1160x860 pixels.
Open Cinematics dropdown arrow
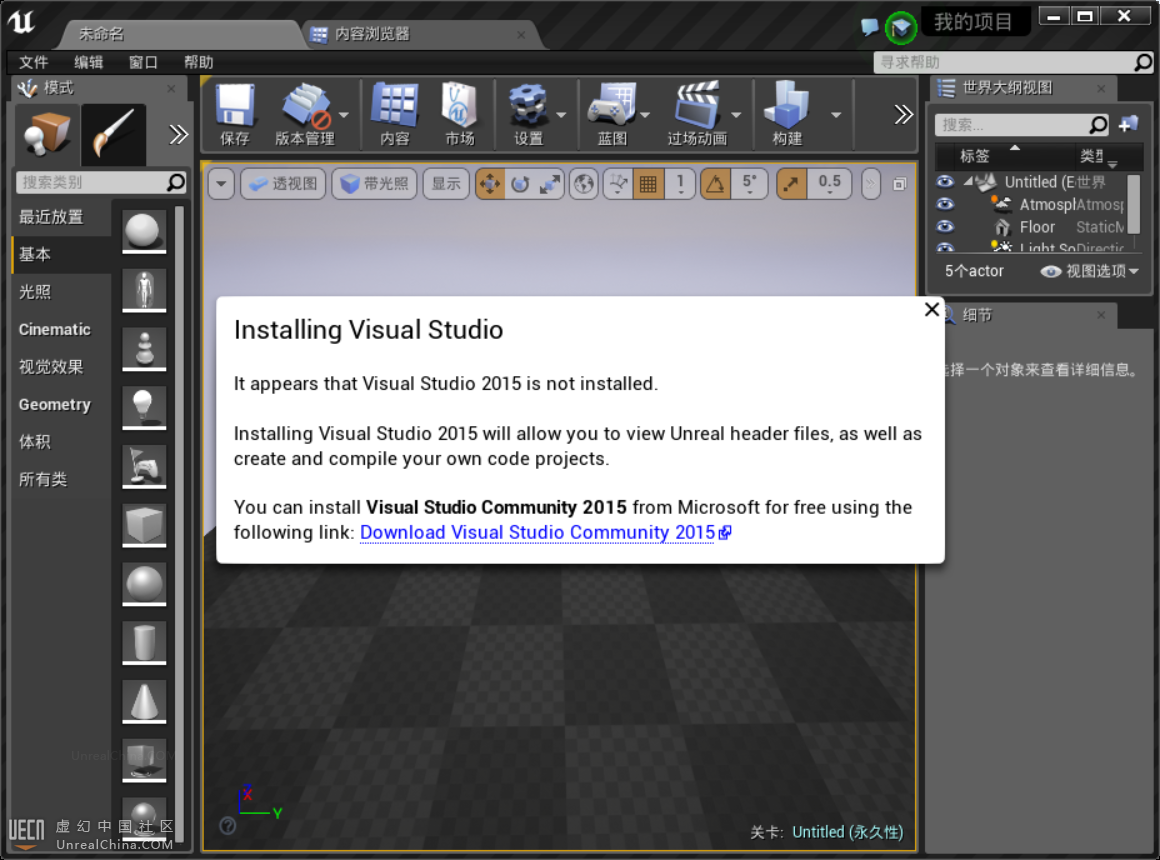point(736,115)
